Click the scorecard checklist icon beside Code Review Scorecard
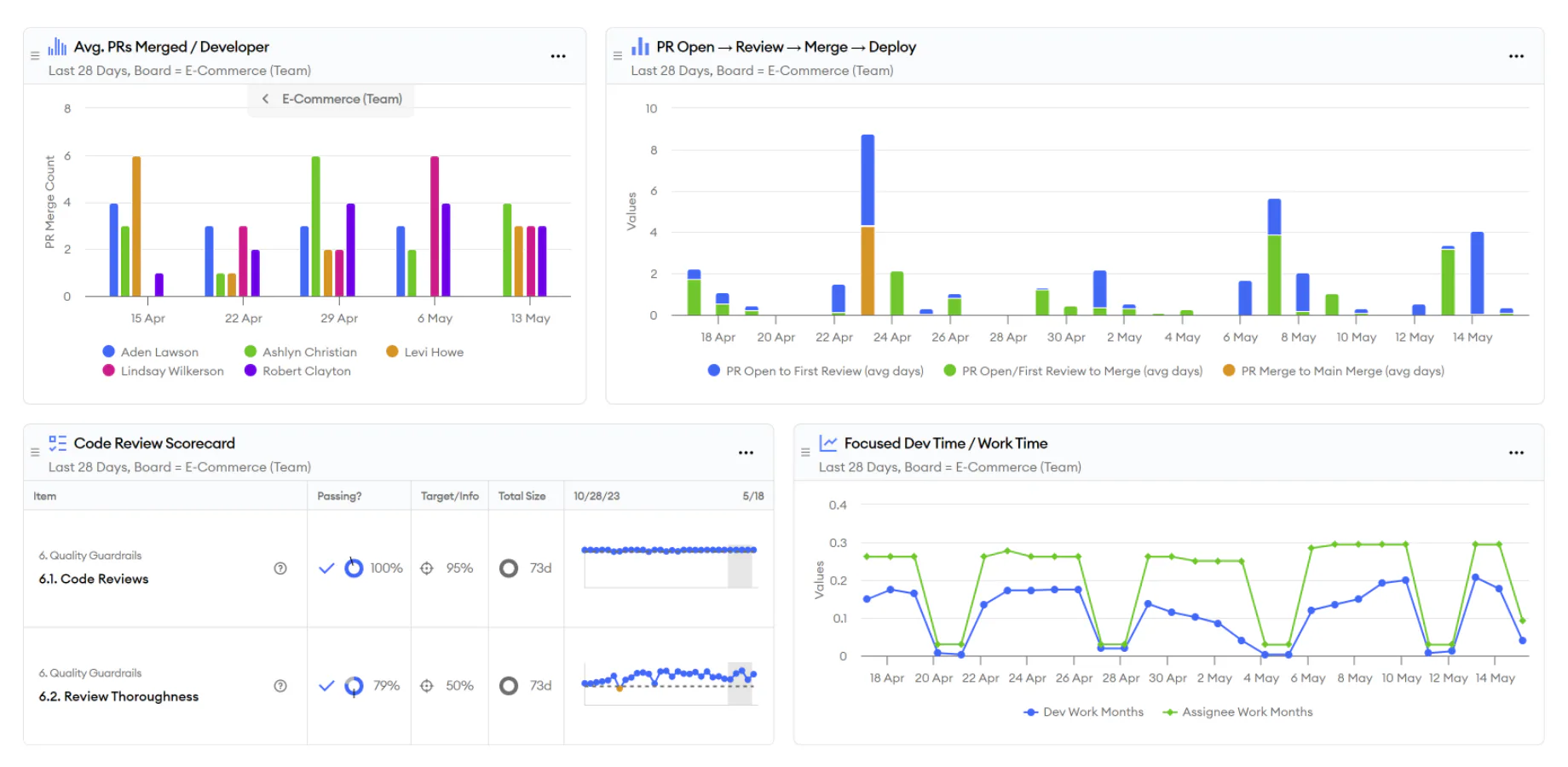1568x767 pixels. click(57, 442)
